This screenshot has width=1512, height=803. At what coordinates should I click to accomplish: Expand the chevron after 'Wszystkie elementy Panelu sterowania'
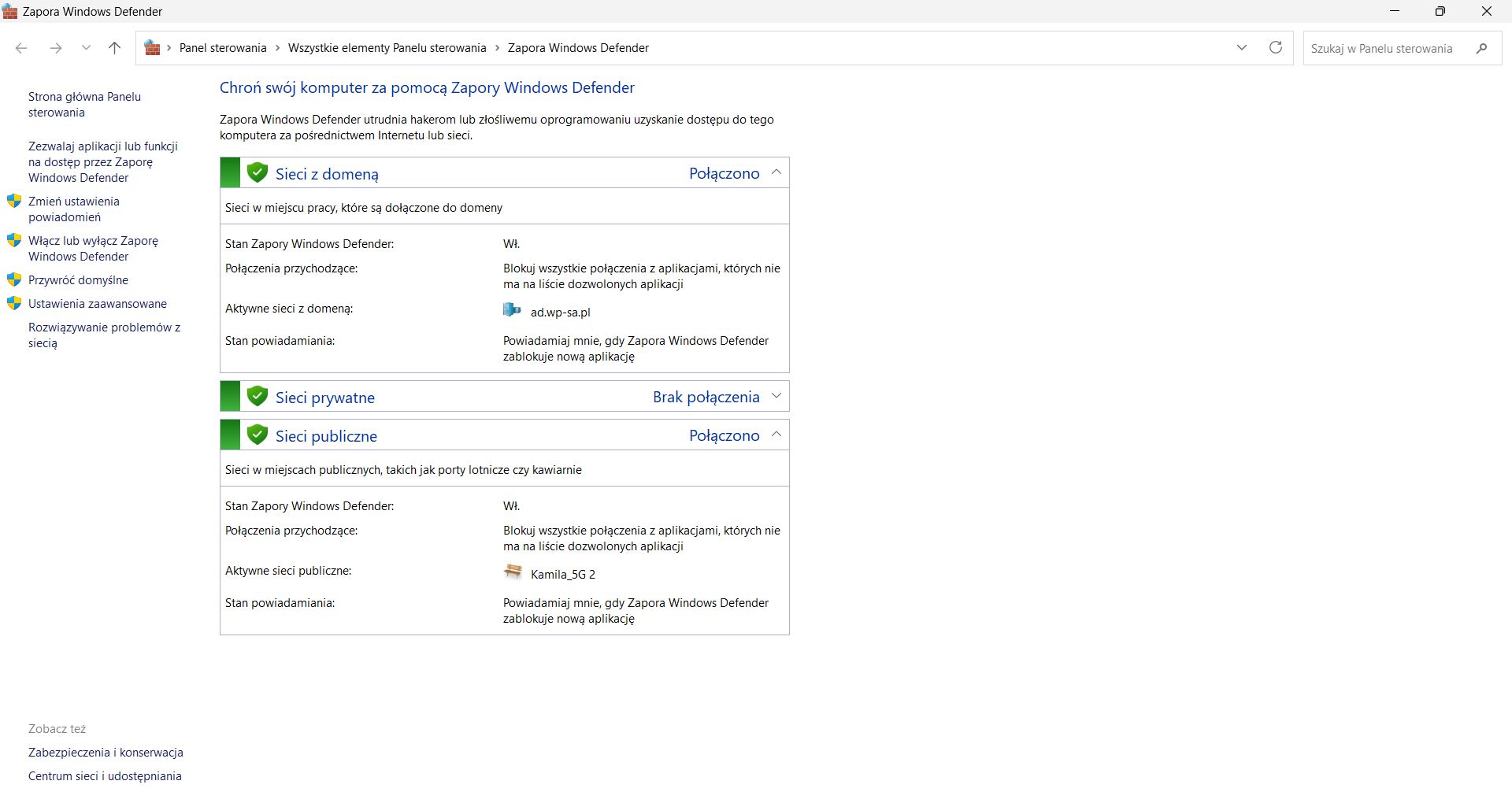497,48
